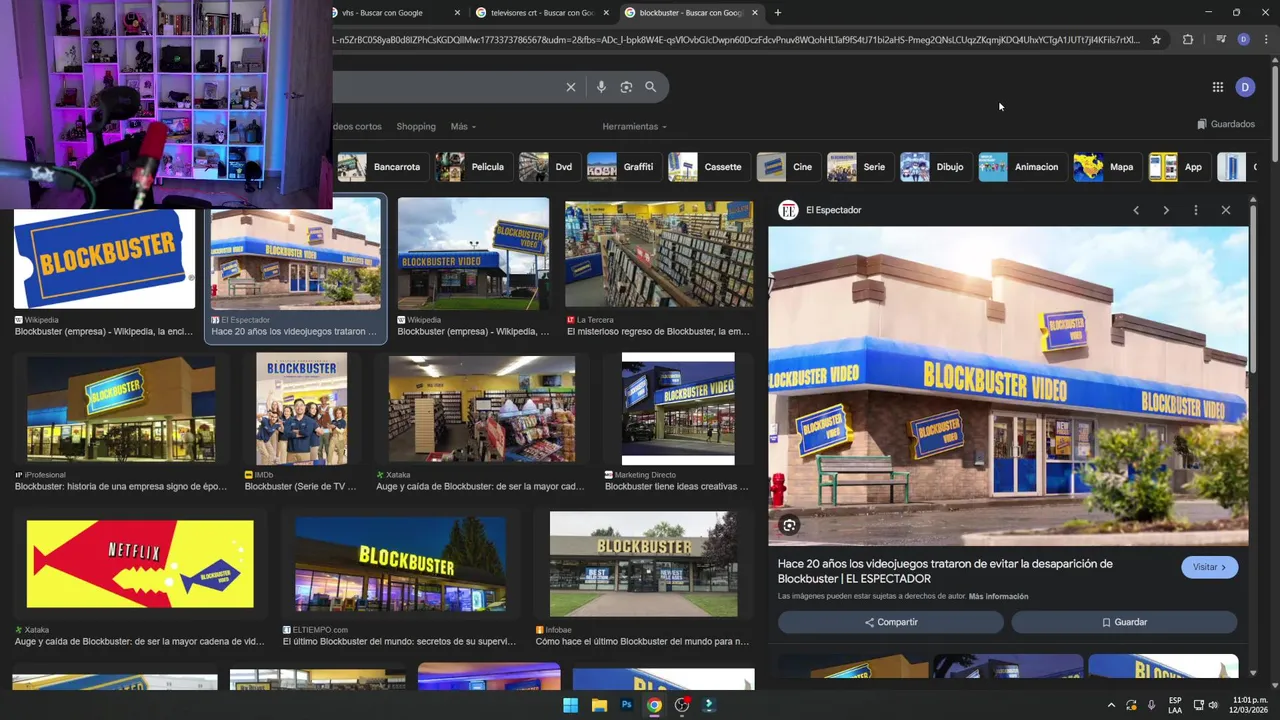
Task: Filter images by Graffiti chip
Action: coord(622,167)
